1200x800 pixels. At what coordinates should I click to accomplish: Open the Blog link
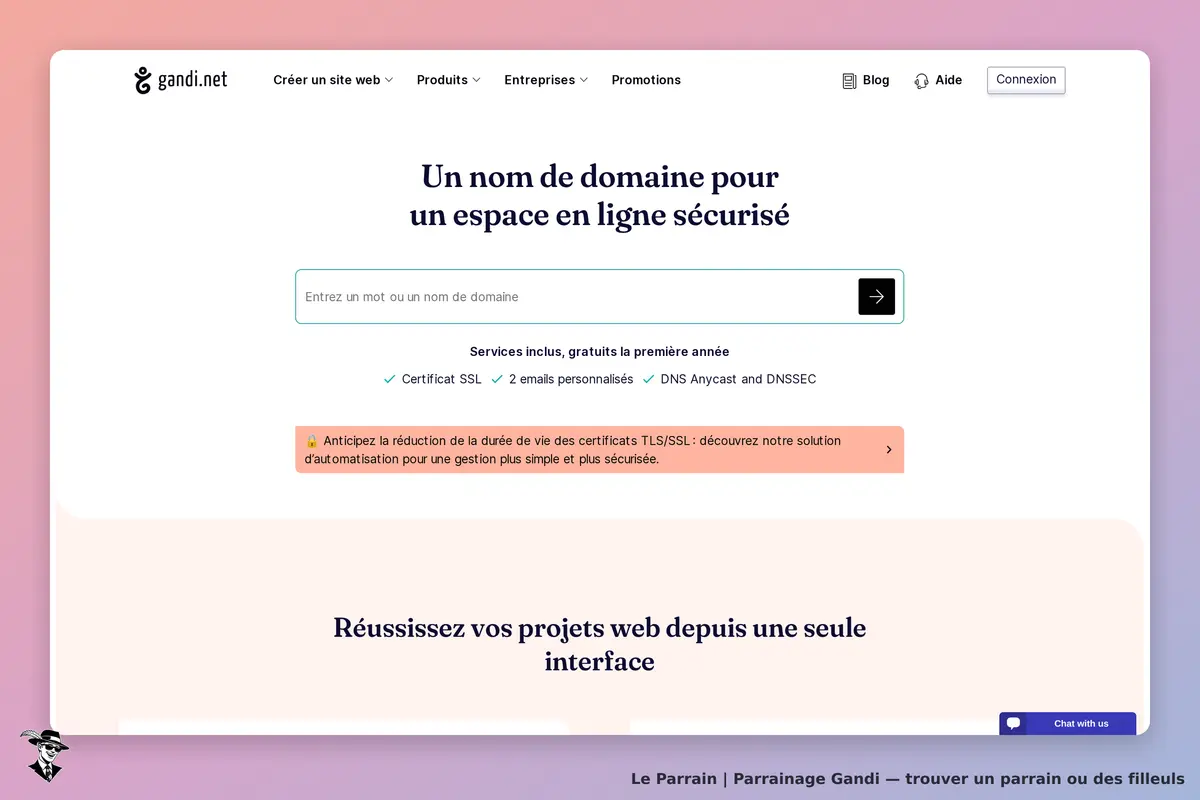pyautogui.click(x=866, y=80)
